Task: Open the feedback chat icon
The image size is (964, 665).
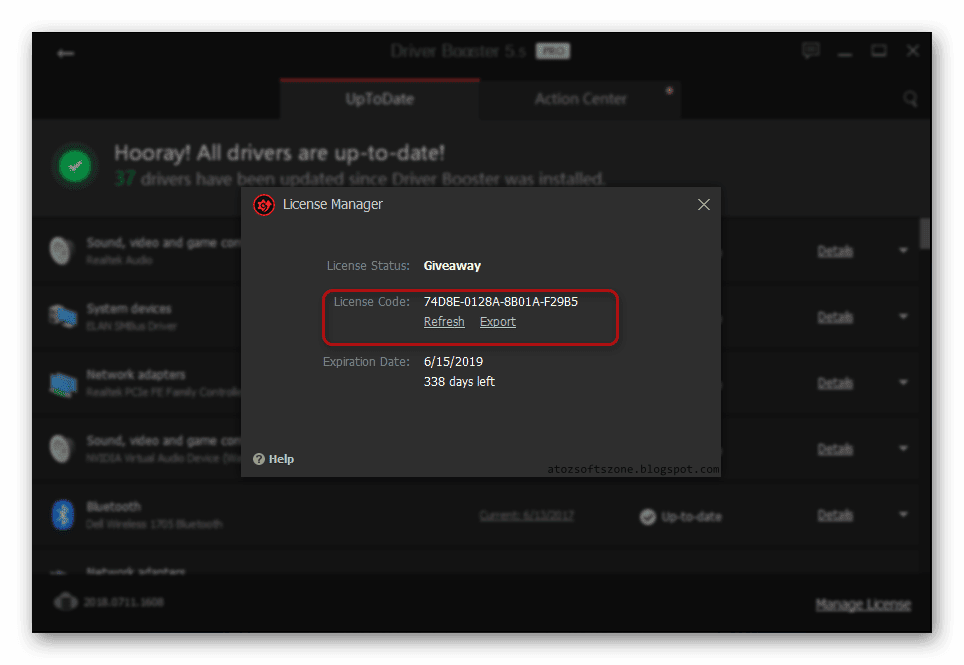Action: coord(810,50)
